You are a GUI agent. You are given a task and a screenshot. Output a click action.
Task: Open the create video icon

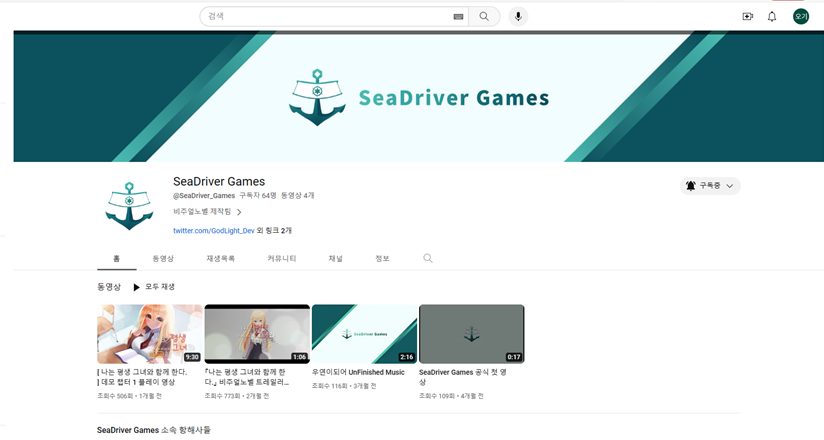747,17
